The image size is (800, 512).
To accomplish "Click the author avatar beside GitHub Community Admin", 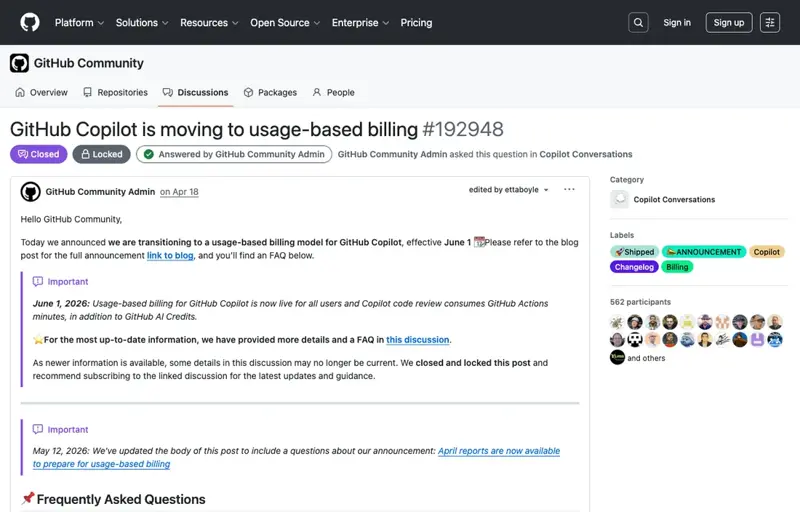I will (30, 192).
